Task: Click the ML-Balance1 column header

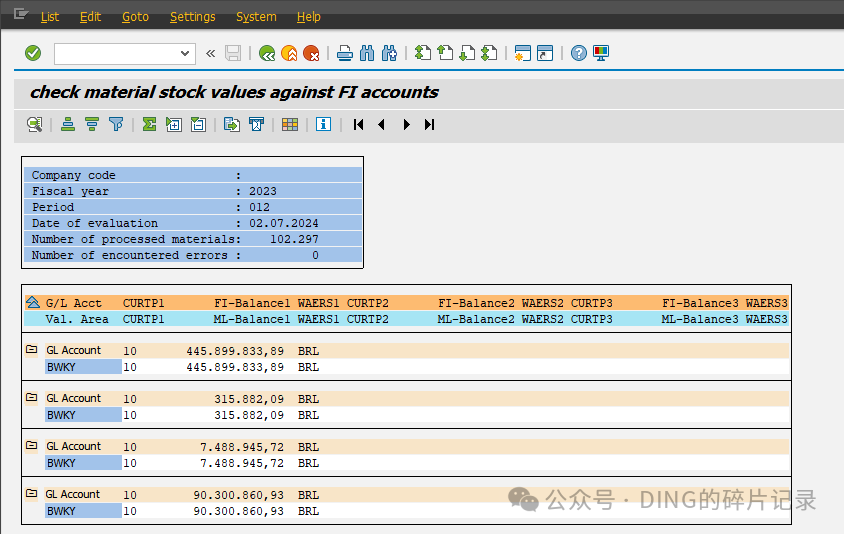Action: (x=252, y=319)
